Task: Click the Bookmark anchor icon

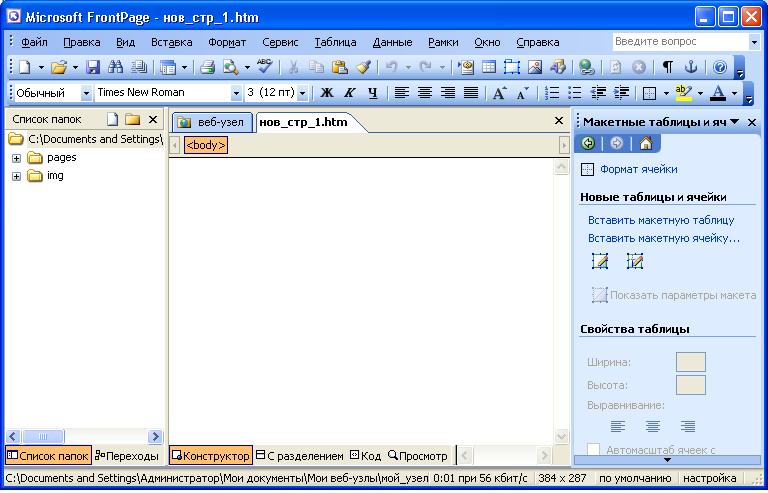Action: [691, 67]
